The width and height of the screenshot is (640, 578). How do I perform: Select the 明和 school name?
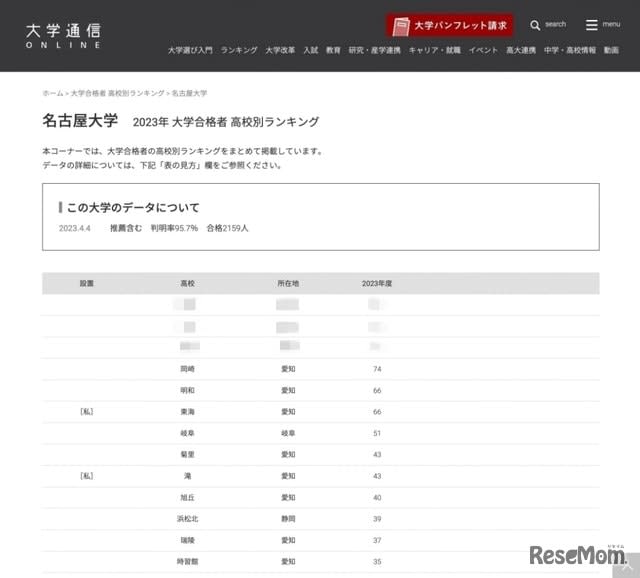point(187,390)
